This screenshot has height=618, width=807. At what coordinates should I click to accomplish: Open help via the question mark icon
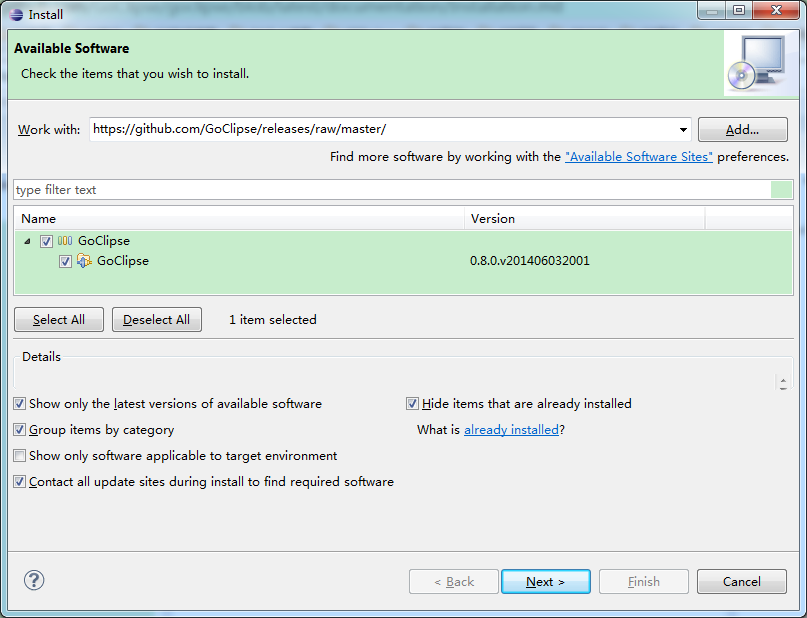(34, 580)
